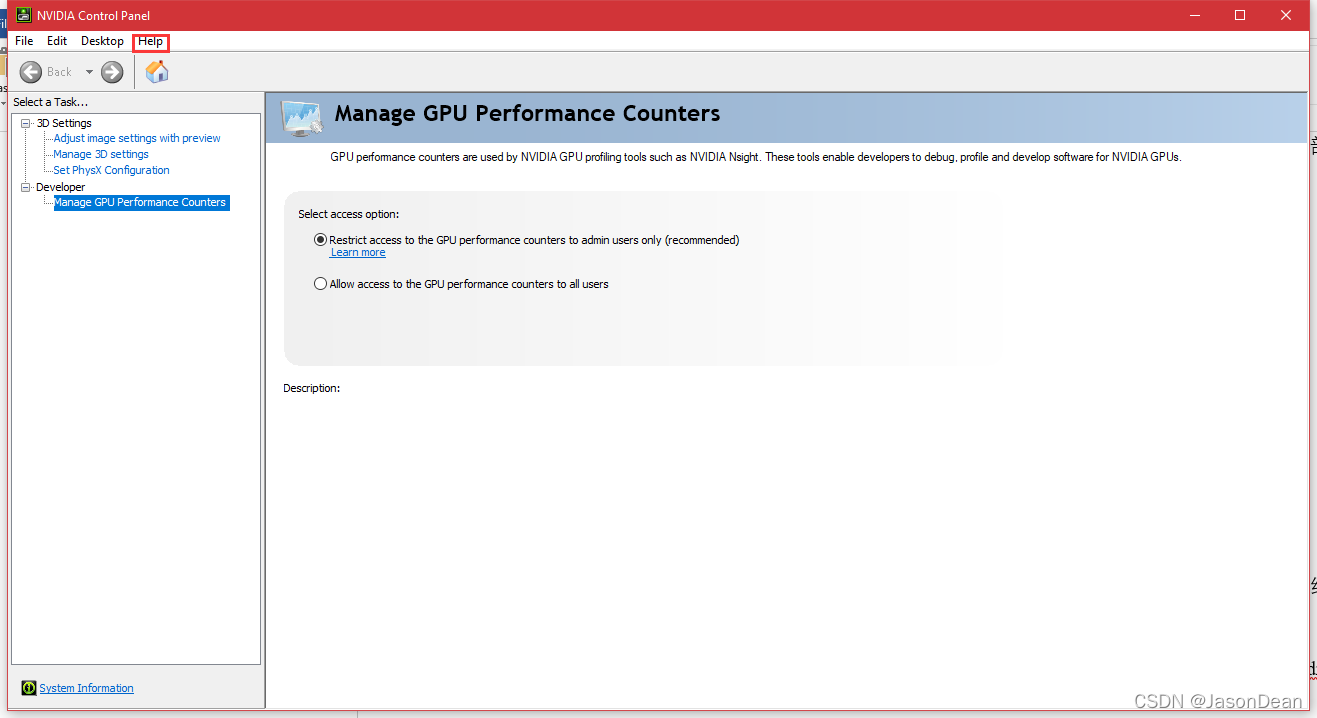The height and width of the screenshot is (718, 1317).
Task: Click the Forward arrow button
Action: pos(112,72)
